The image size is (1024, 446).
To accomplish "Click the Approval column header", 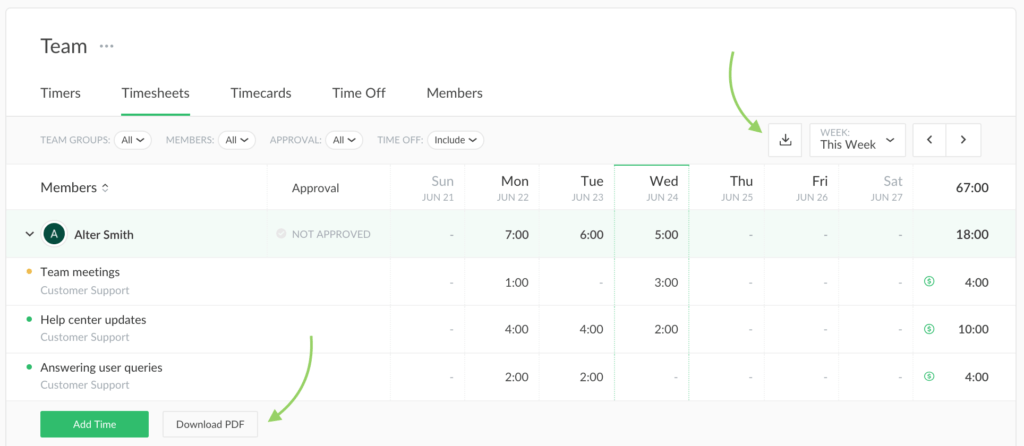I will [x=315, y=188].
